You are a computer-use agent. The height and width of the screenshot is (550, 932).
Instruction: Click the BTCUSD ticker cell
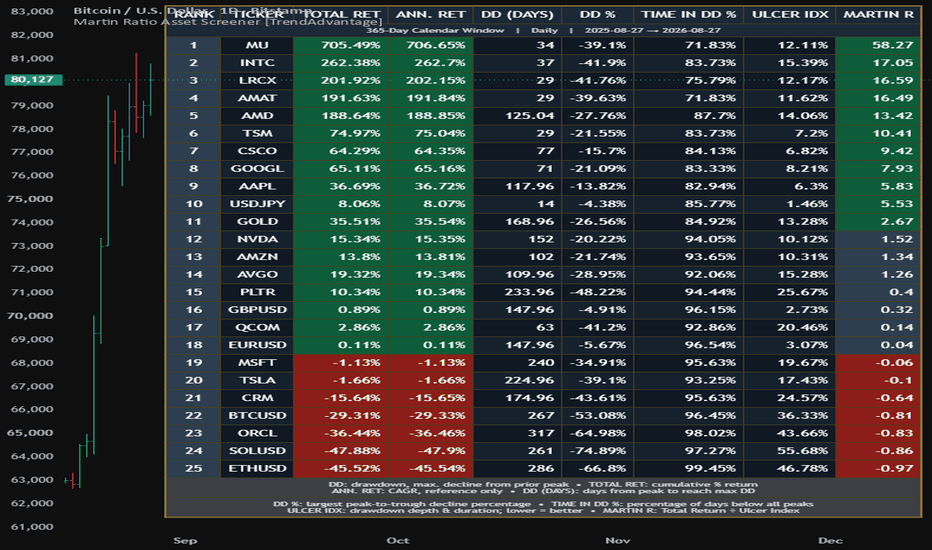[257, 416]
